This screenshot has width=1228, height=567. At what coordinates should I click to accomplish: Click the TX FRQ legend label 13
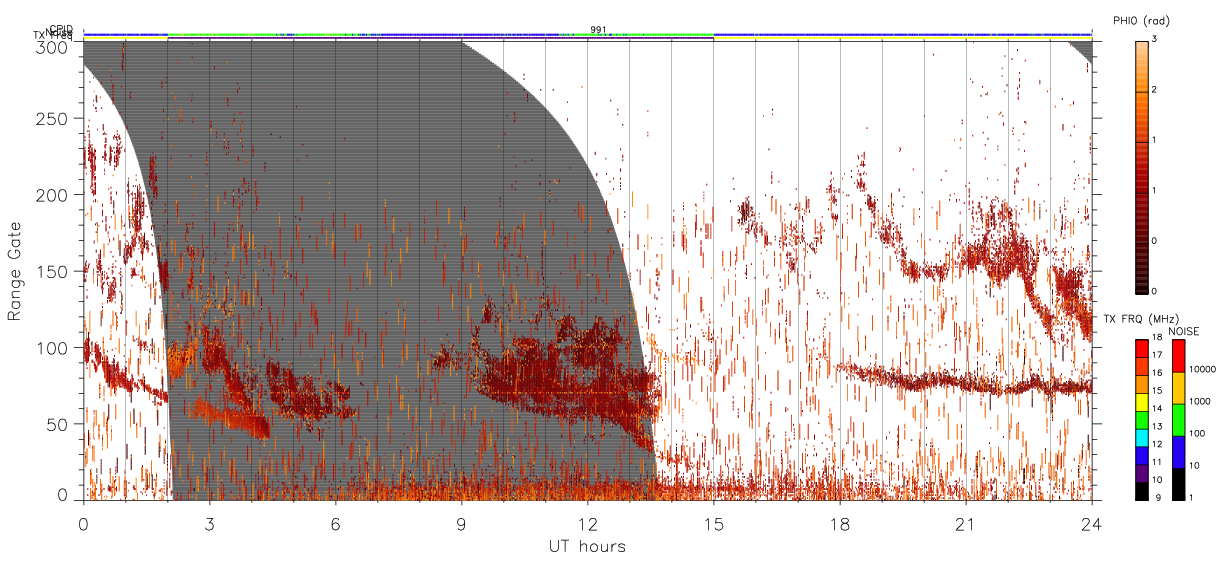coord(1158,426)
